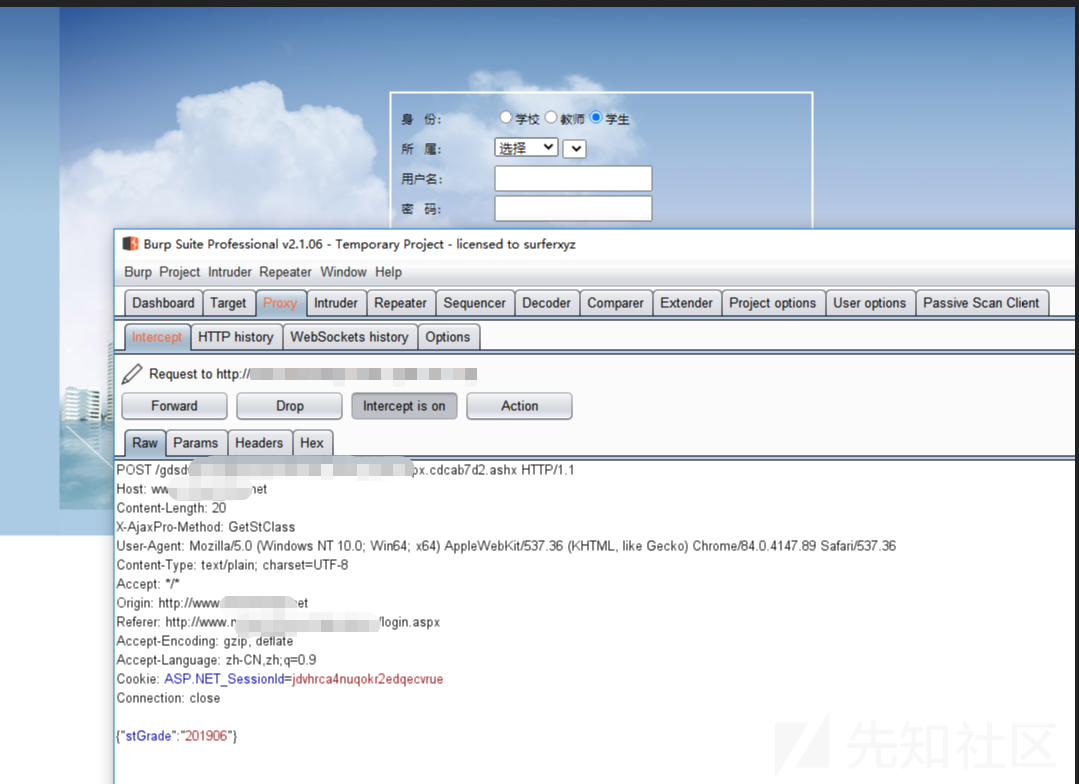Select the Raw view tab

click(x=145, y=443)
